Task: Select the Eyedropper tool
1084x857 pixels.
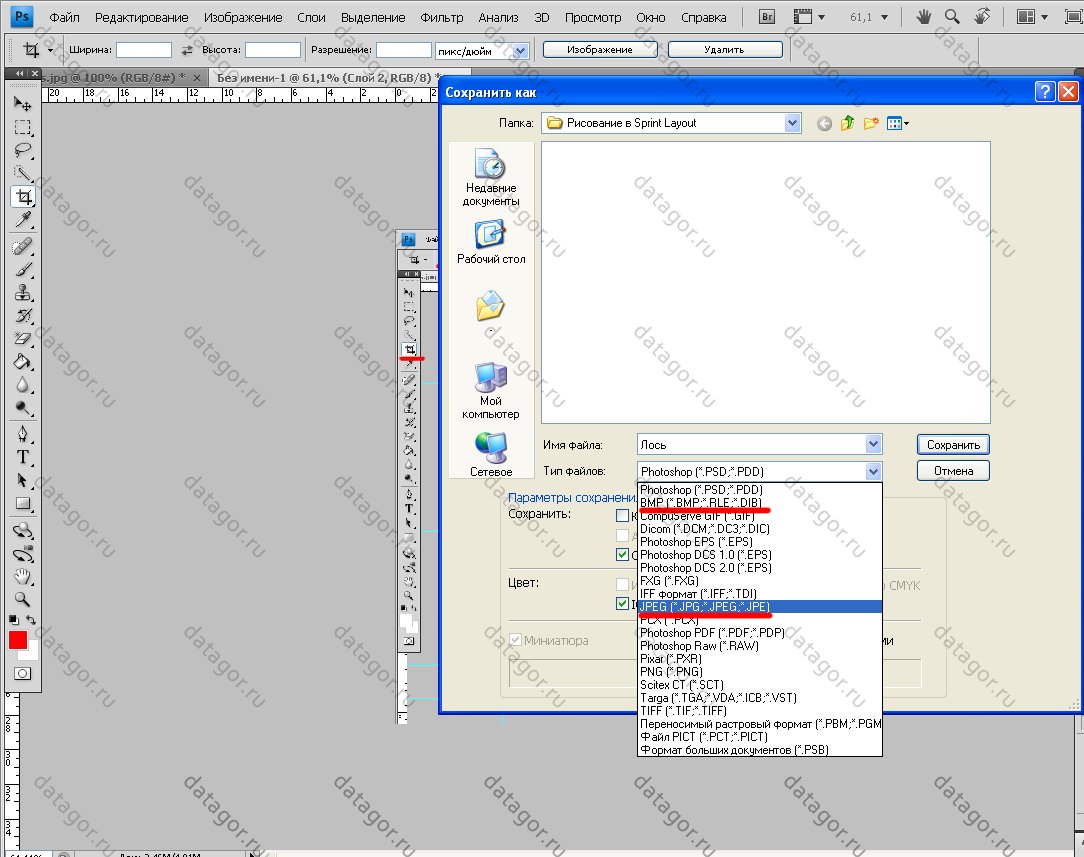Action: [x=23, y=220]
